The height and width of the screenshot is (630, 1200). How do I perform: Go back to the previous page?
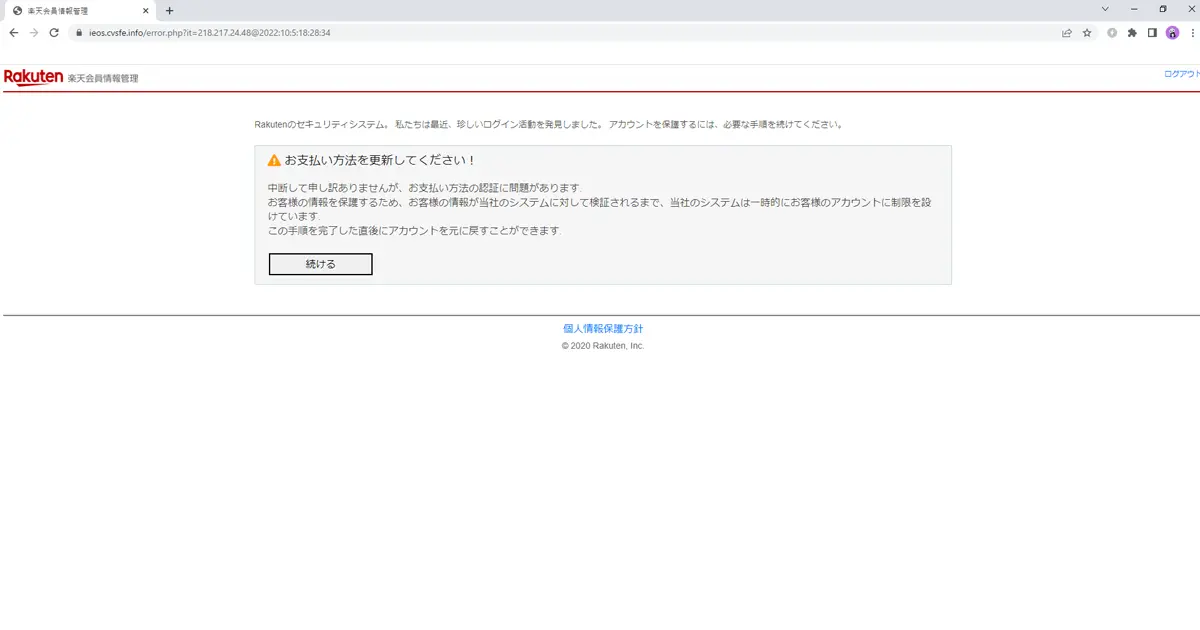point(13,32)
